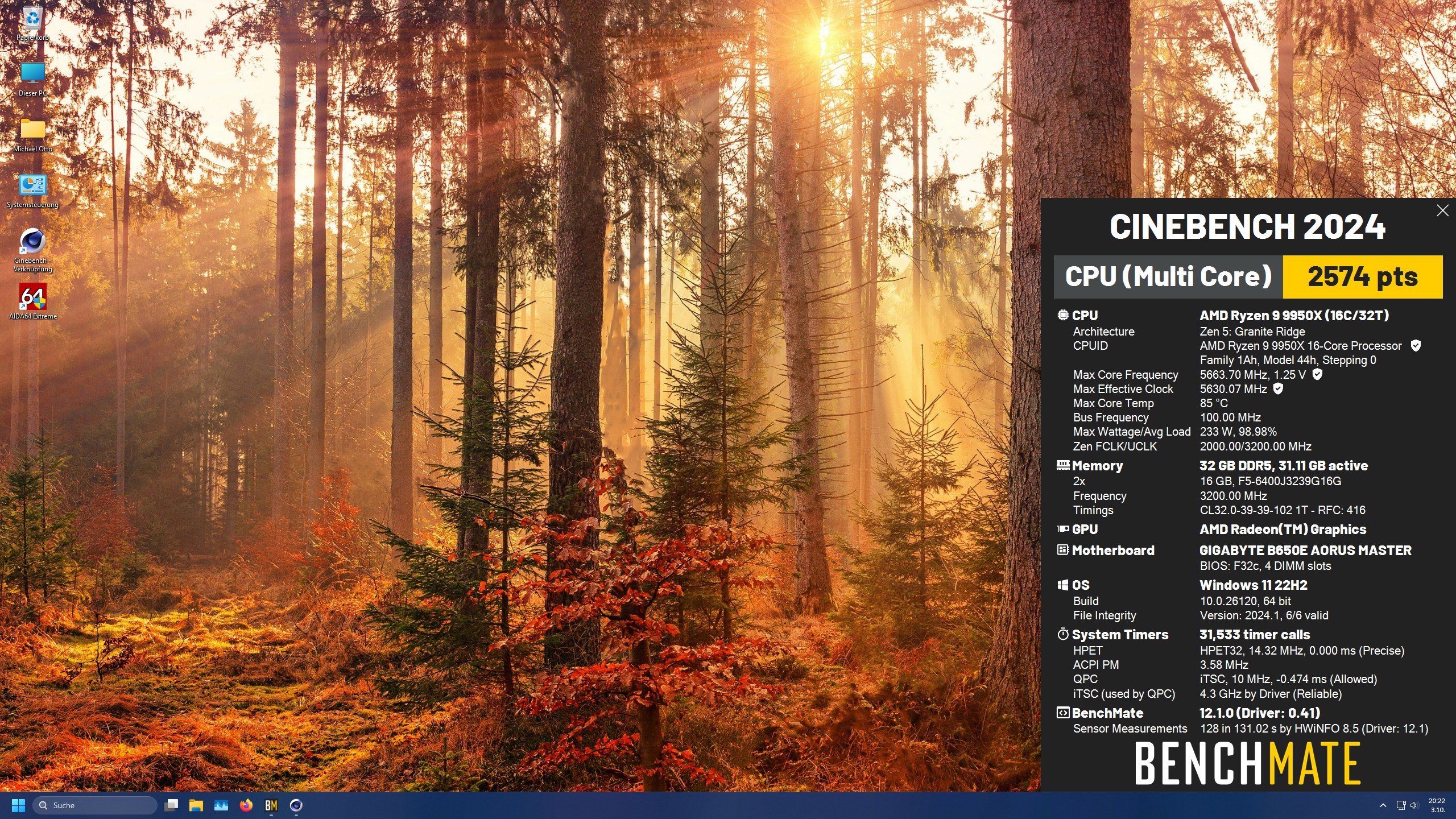Open the Papierkorb recycle bin icon

tap(32, 24)
